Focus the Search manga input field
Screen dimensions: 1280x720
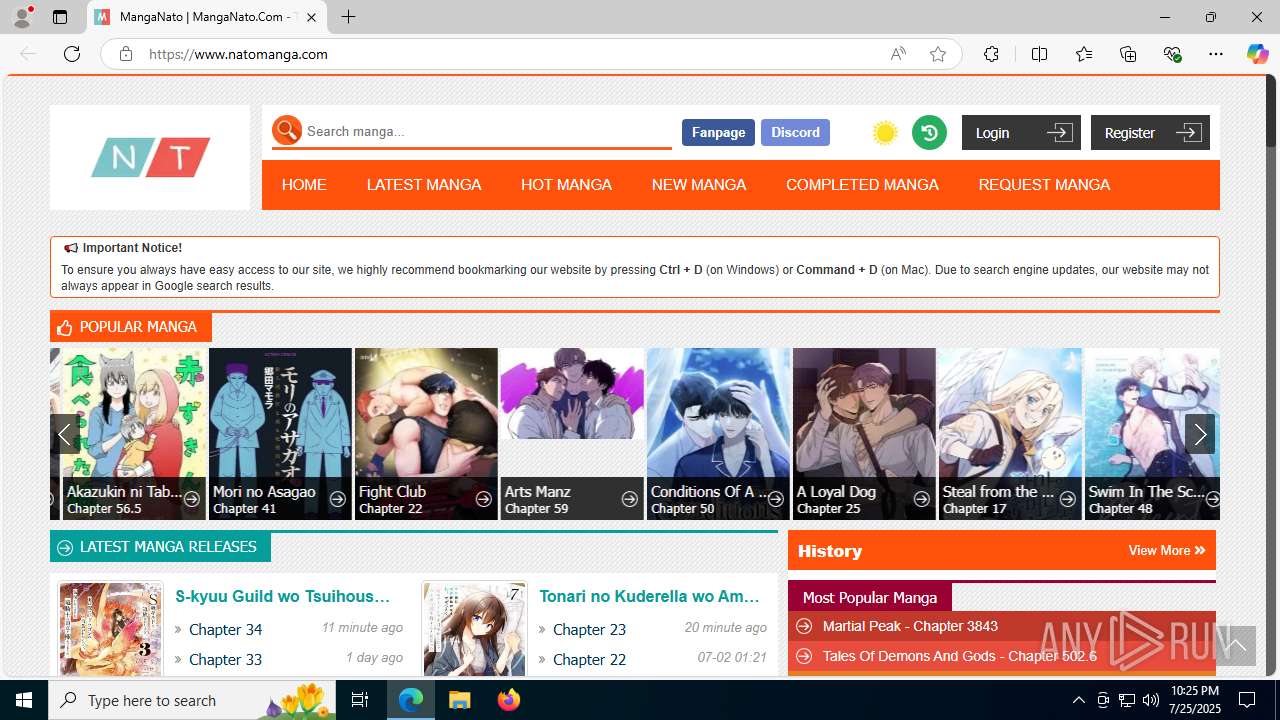[x=487, y=131]
